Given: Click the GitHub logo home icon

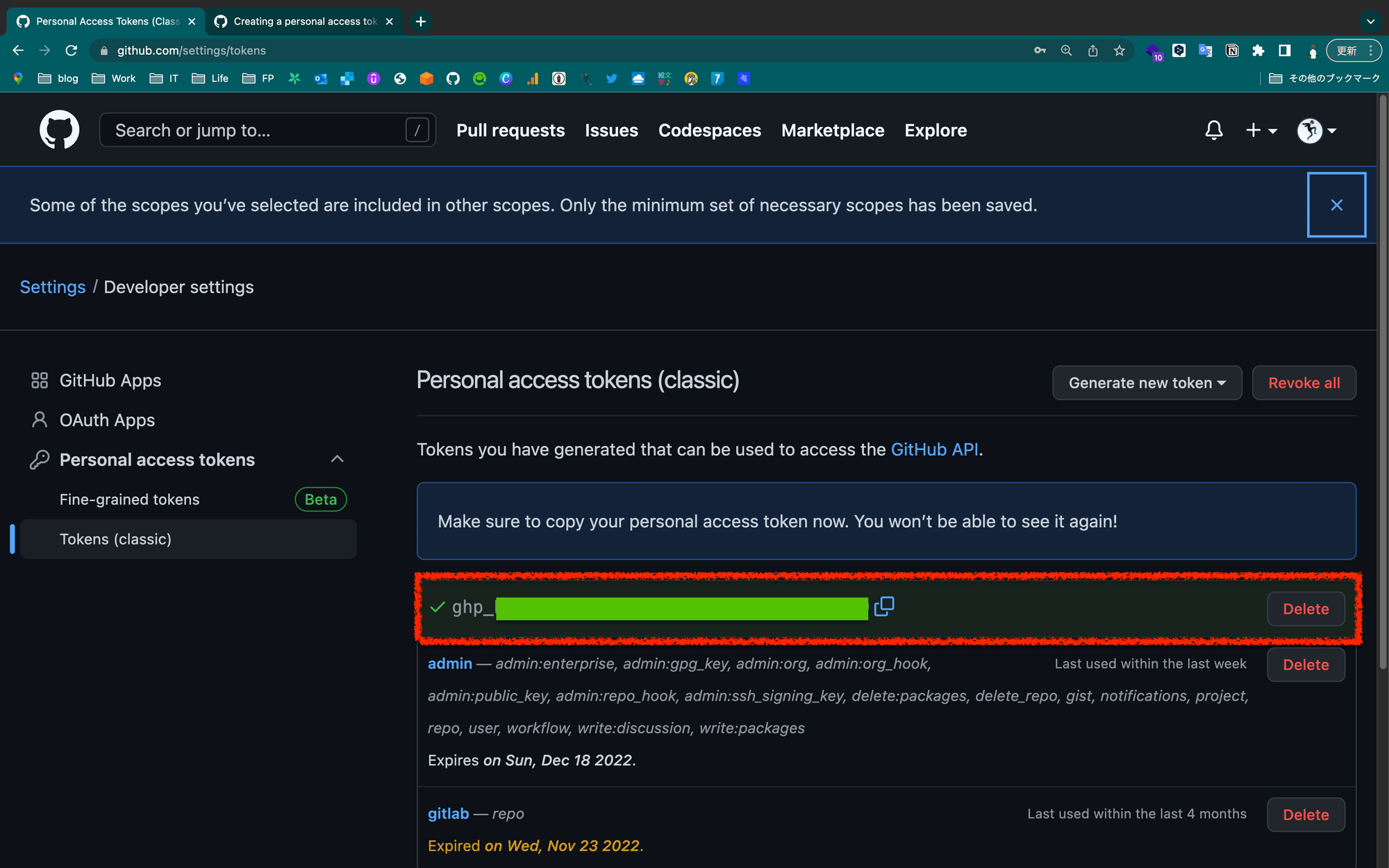Looking at the screenshot, I should click(x=59, y=130).
